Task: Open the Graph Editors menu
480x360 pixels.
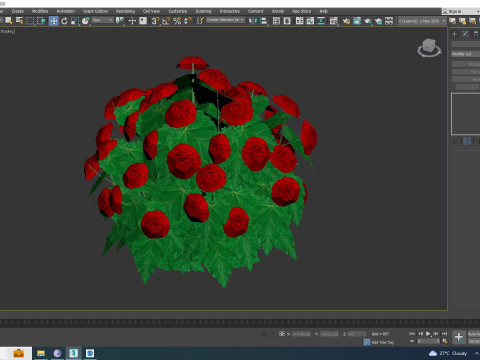Action: pos(95,11)
